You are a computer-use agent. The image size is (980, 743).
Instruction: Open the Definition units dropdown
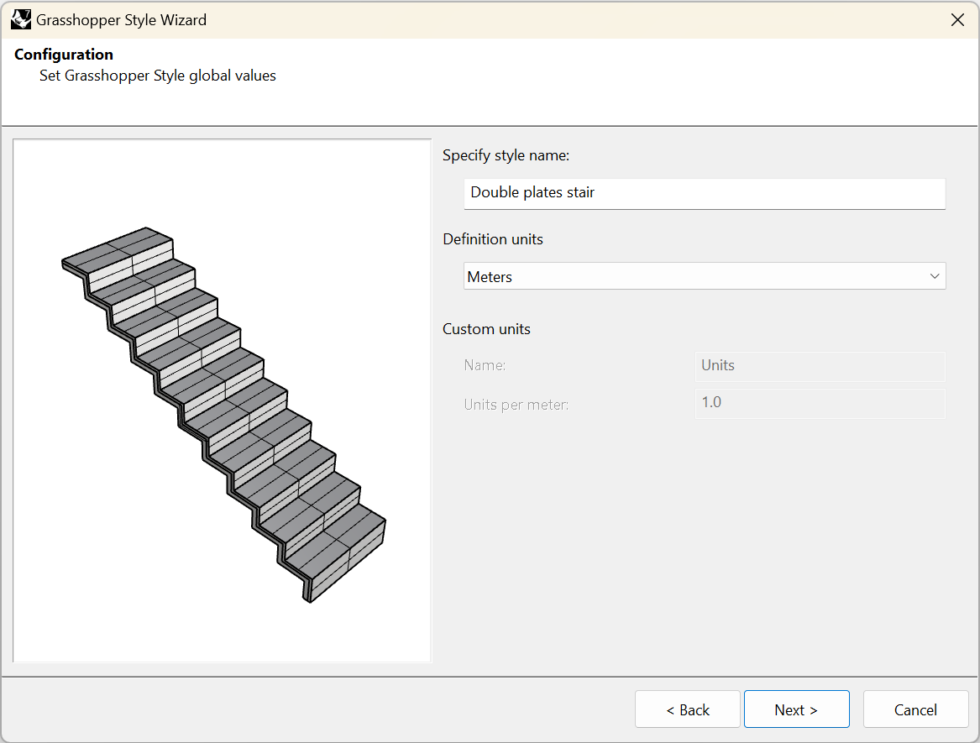tap(704, 275)
